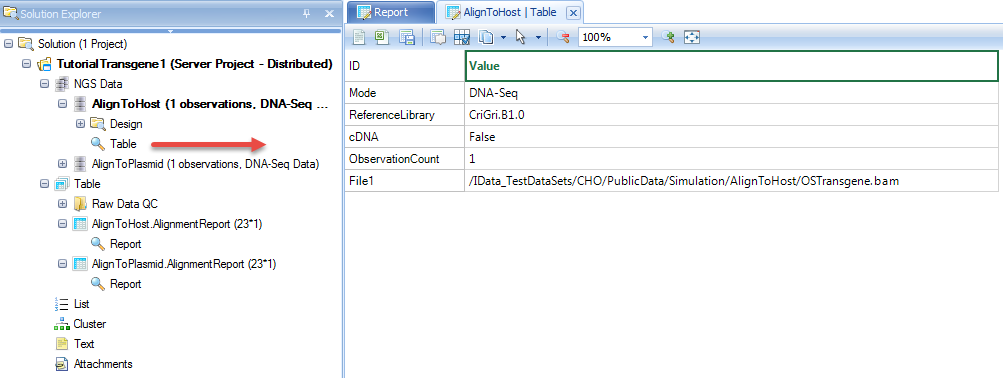Collapse the TutorialTransgene1 project node
The width and height of the screenshot is (1003, 378).
click(x=26, y=64)
